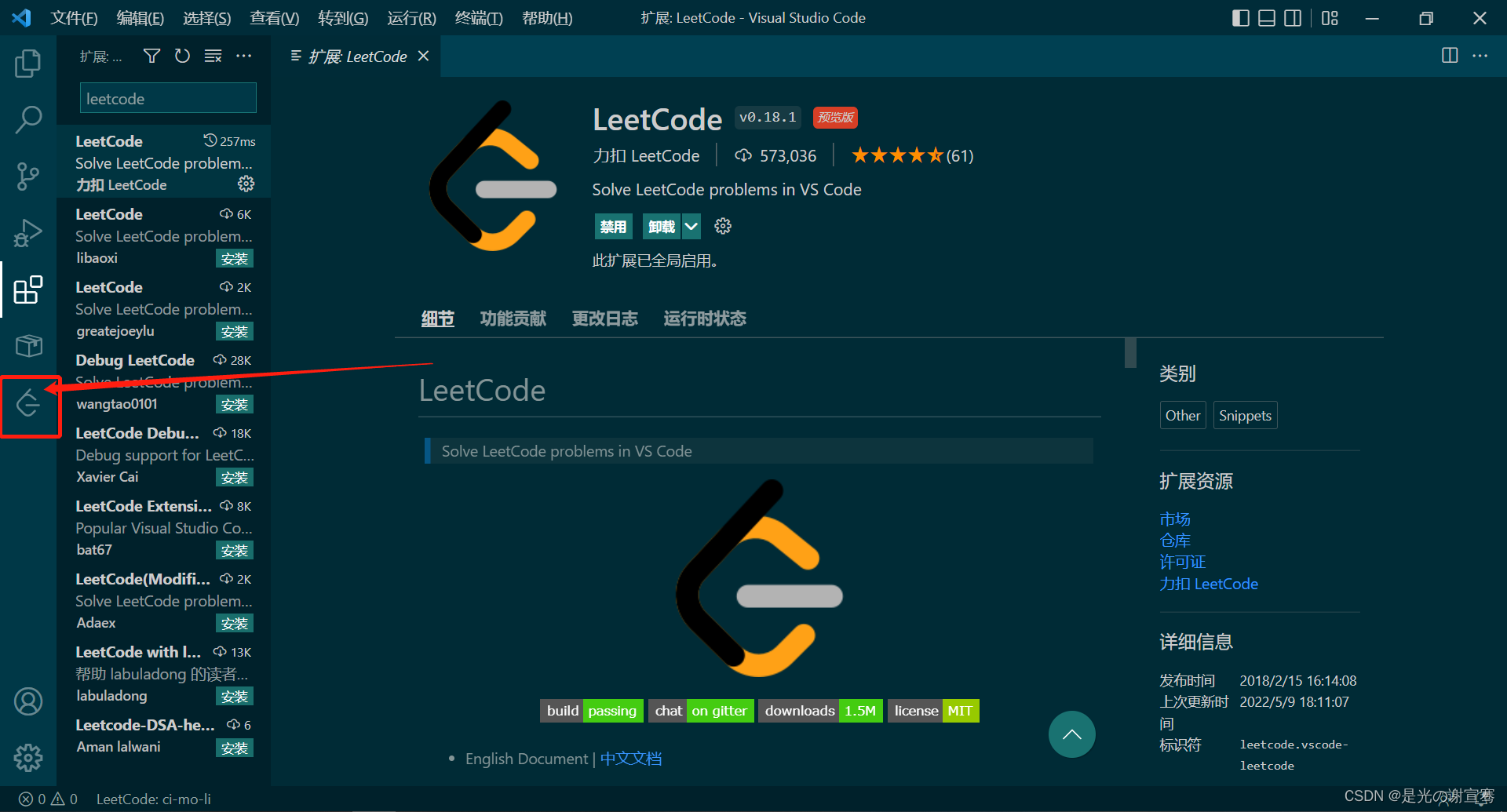Switch to the 运行时状态 tab
This screenshot has height=812, width=1507.
click(x=705, y=319)
